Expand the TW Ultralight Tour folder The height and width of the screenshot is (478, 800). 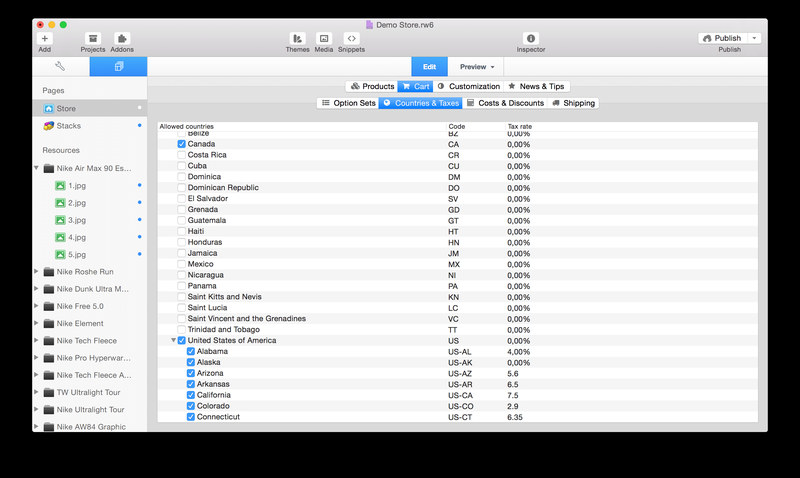[x=36, y=392]
